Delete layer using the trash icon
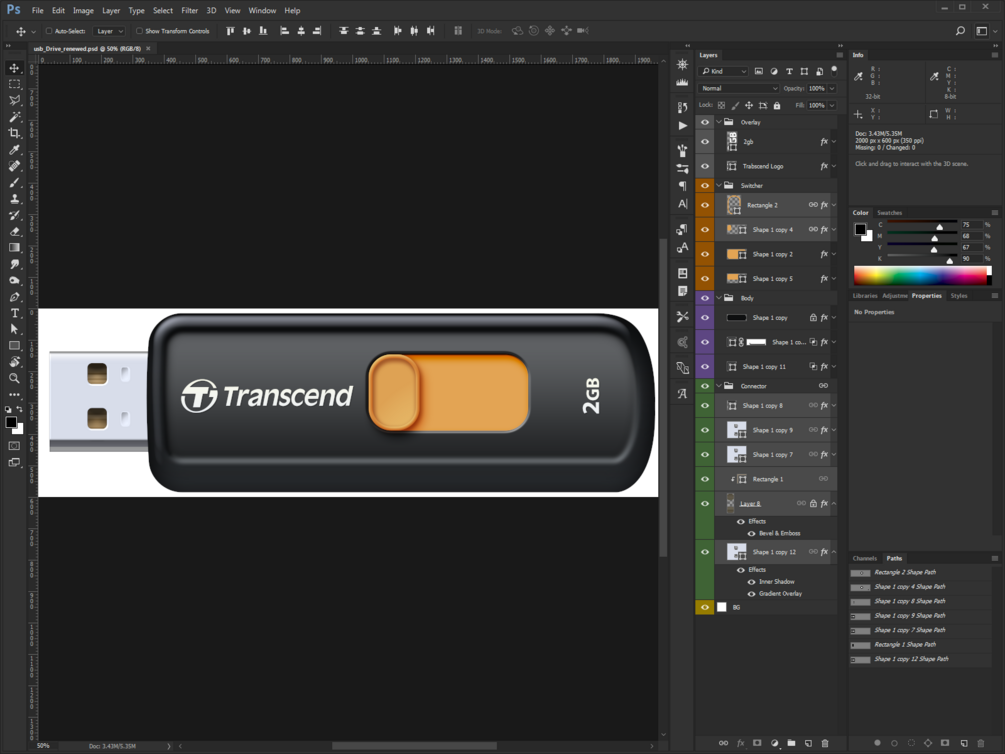Image resolution: width=1005 pixels, height=754 pixels. 825,743
